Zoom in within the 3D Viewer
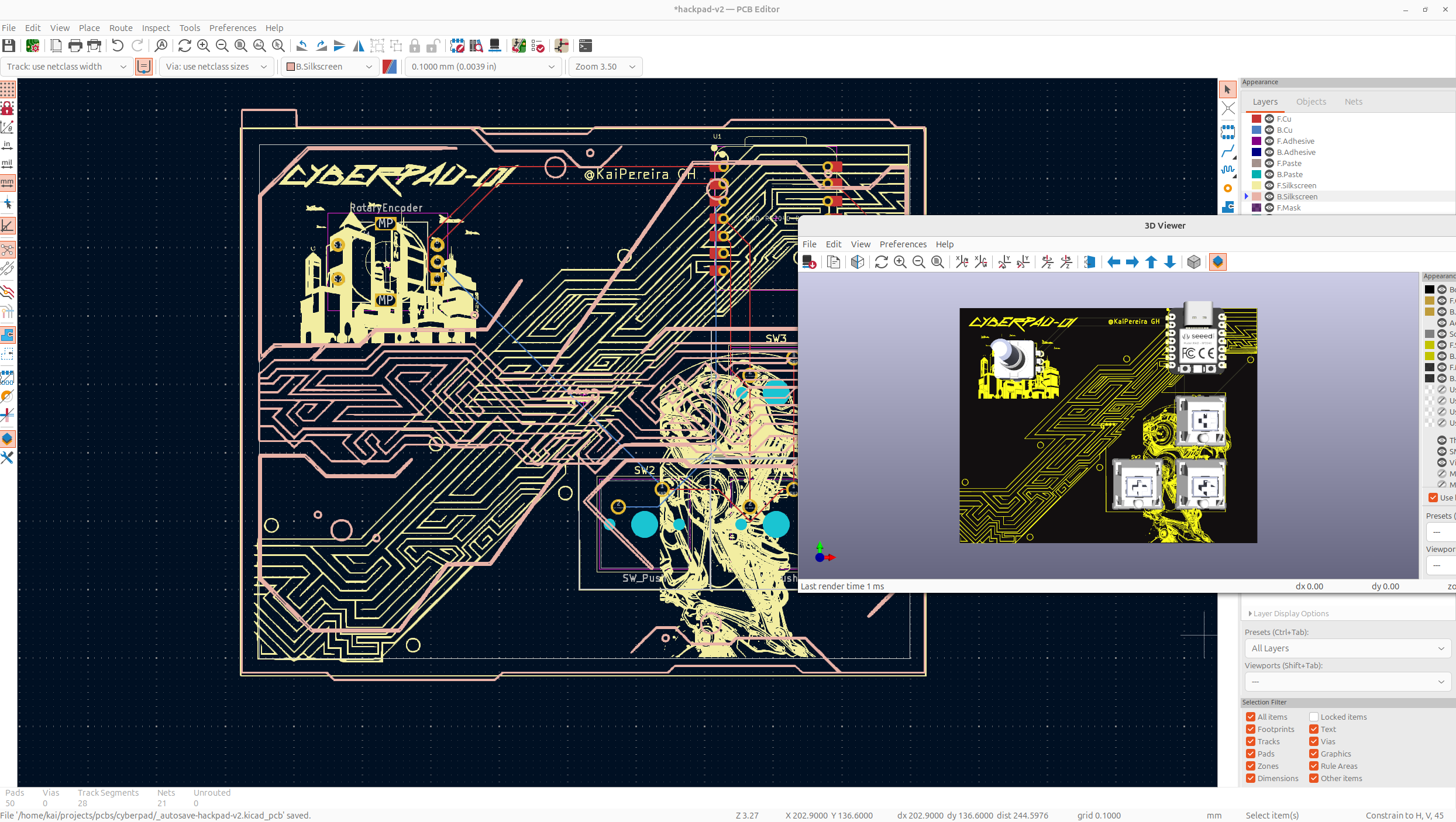Screen dimensions: 1456x822 tap(900, 262)
